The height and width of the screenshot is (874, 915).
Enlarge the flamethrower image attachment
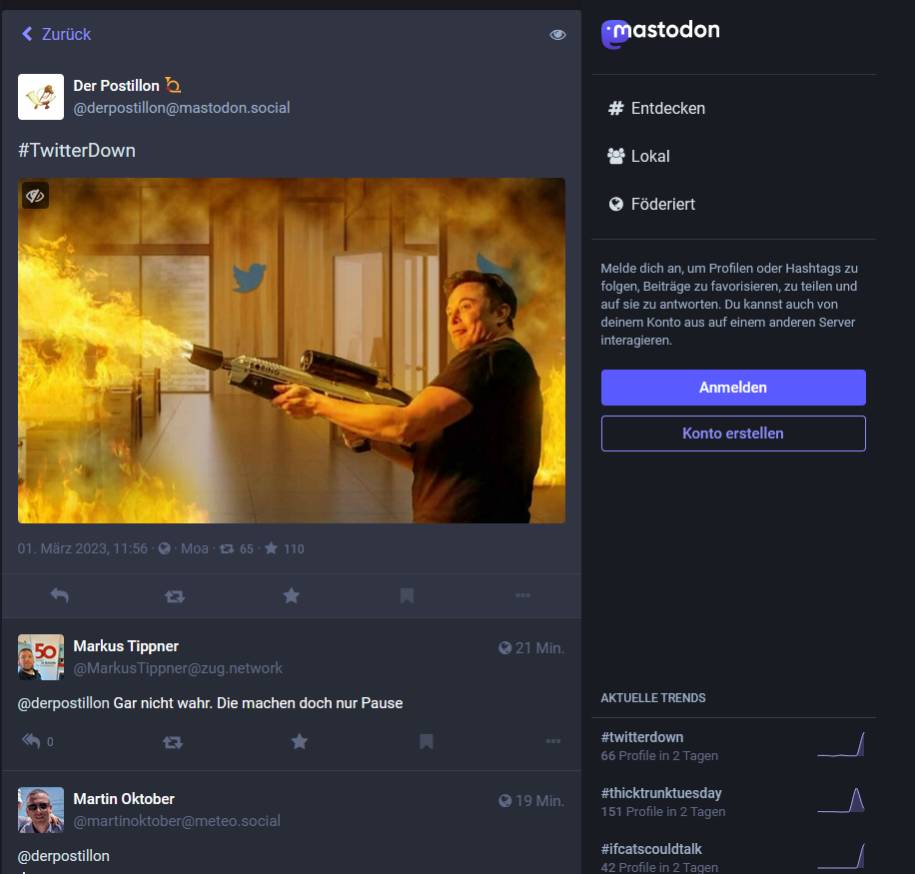(x=291, y=351)
